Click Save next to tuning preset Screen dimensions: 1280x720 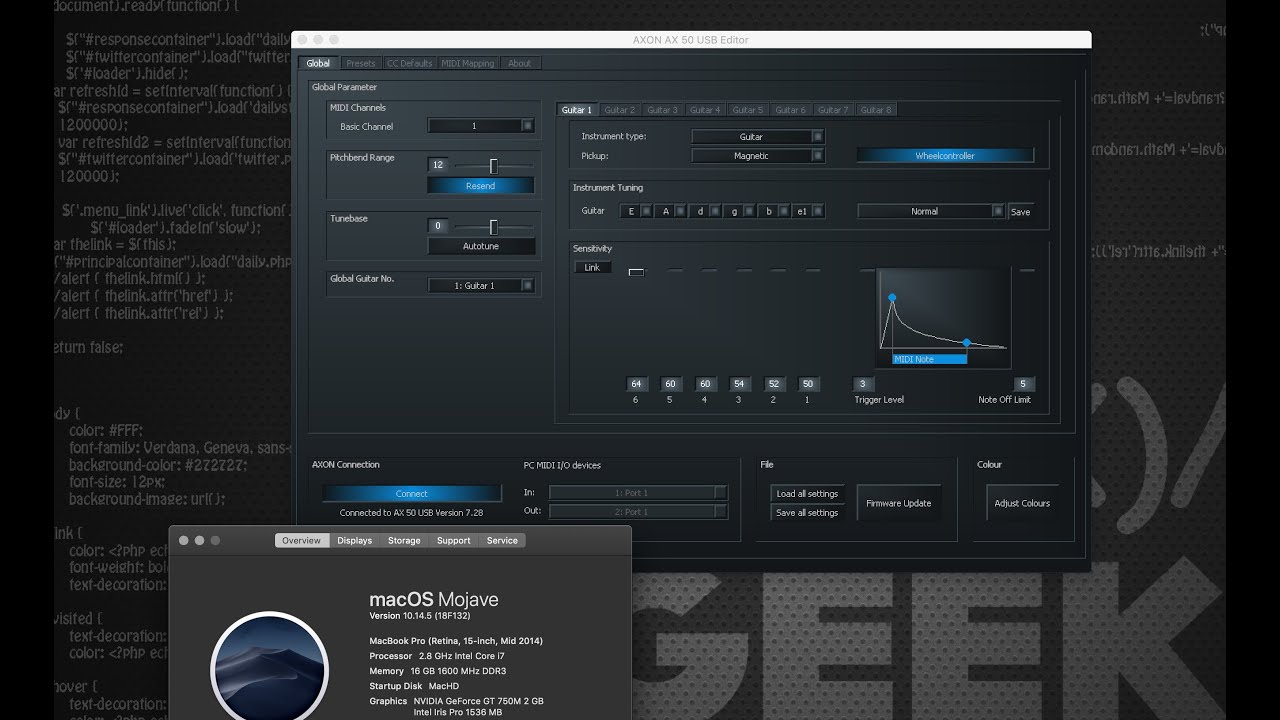click(1020, 212)
